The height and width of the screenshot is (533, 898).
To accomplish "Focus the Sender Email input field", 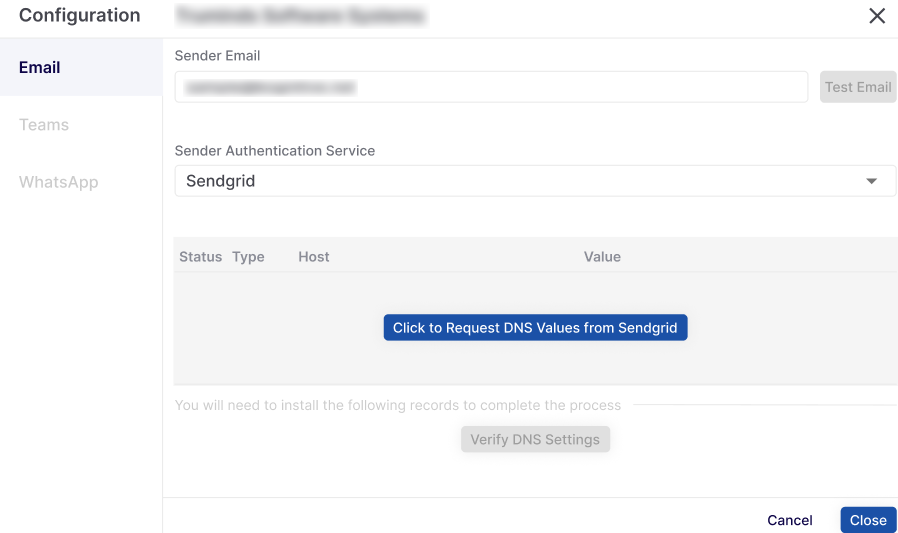I will (x=490, y=87).
